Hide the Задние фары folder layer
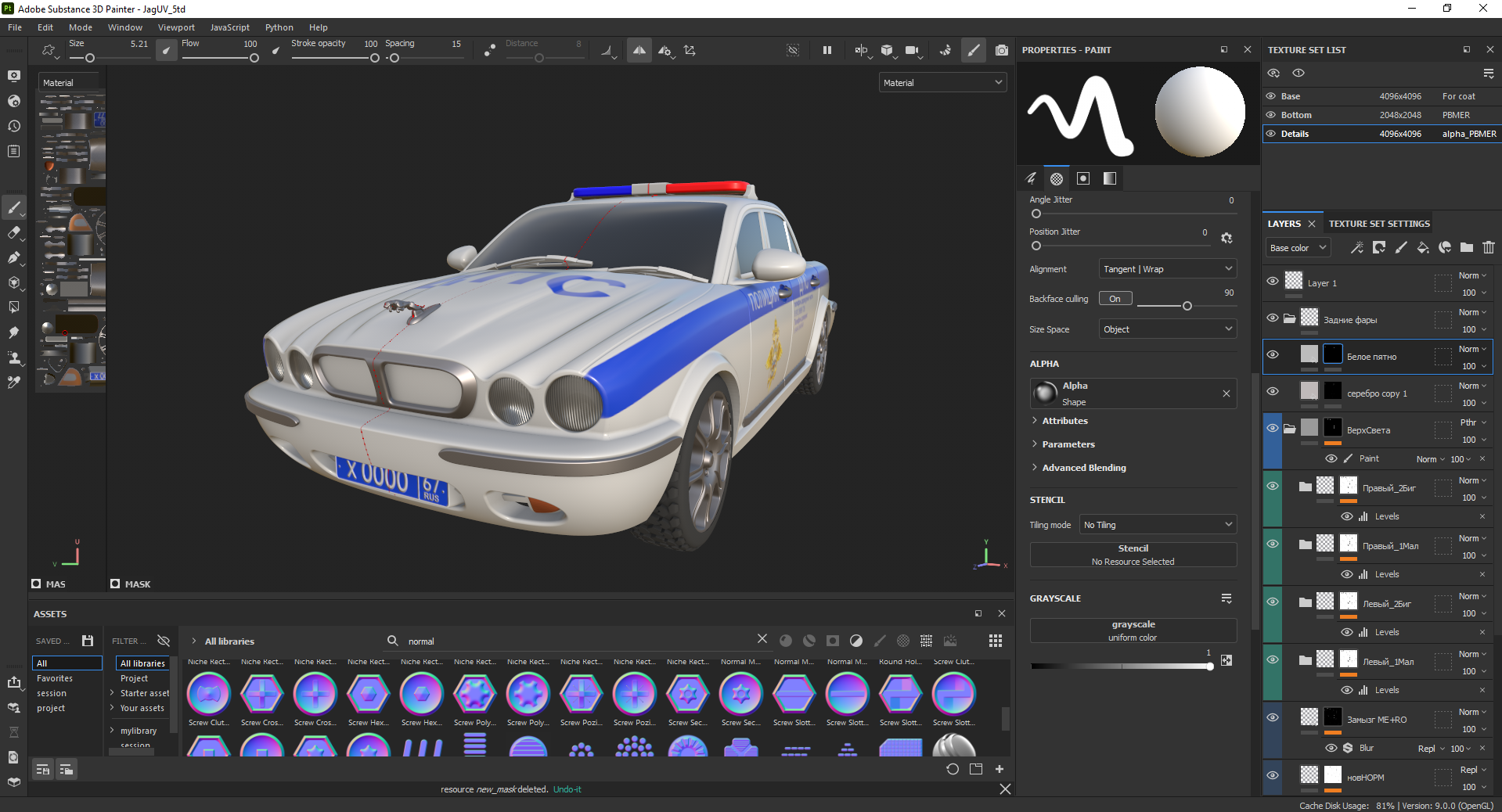 (1273, 318)
